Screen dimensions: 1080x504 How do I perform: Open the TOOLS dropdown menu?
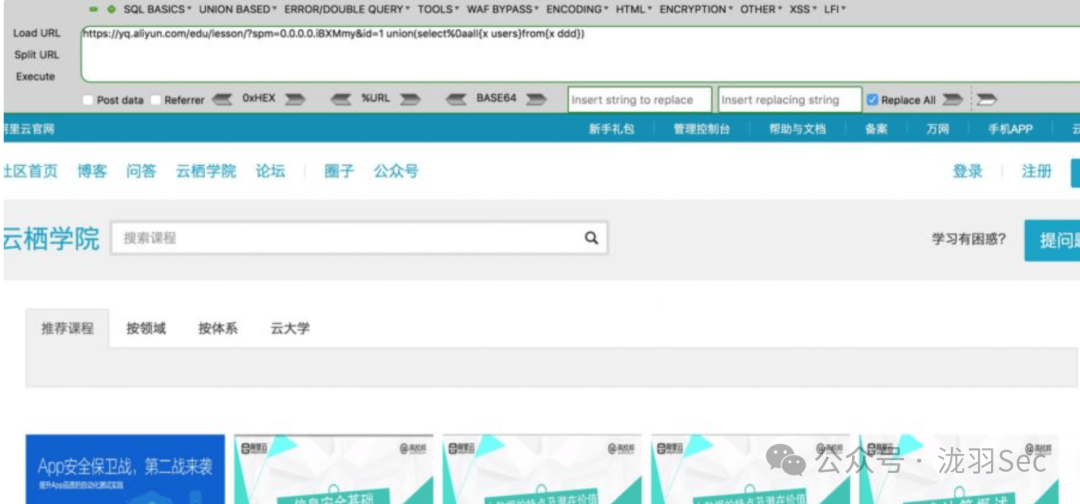click(x=439, y=10)
